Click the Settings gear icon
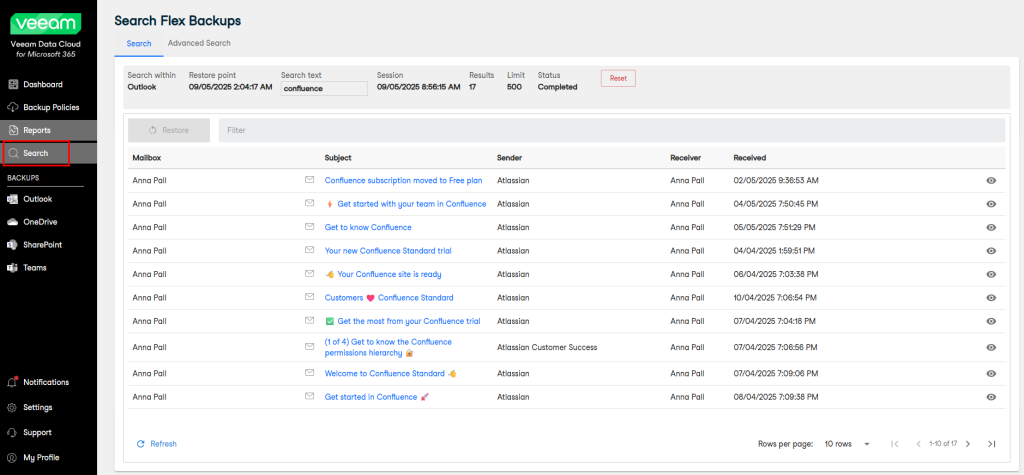 pos(12,407)
